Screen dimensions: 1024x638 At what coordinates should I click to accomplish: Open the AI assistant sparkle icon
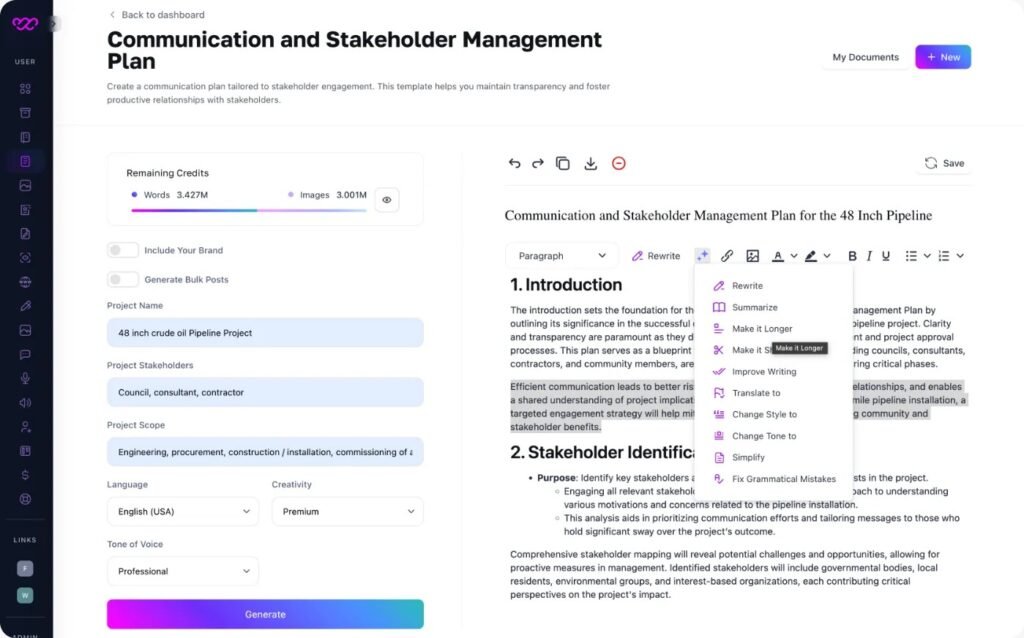point(703,256)
